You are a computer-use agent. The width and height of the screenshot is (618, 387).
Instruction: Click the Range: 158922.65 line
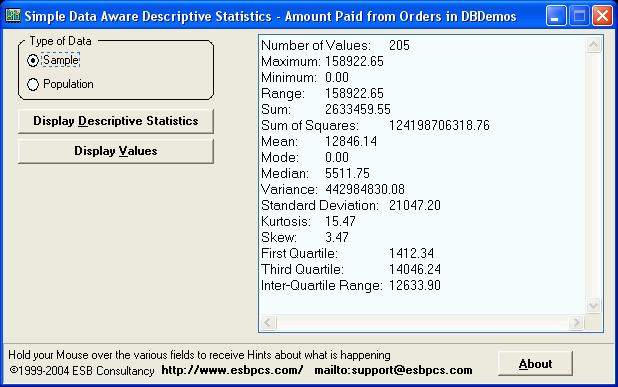(322, 93)
